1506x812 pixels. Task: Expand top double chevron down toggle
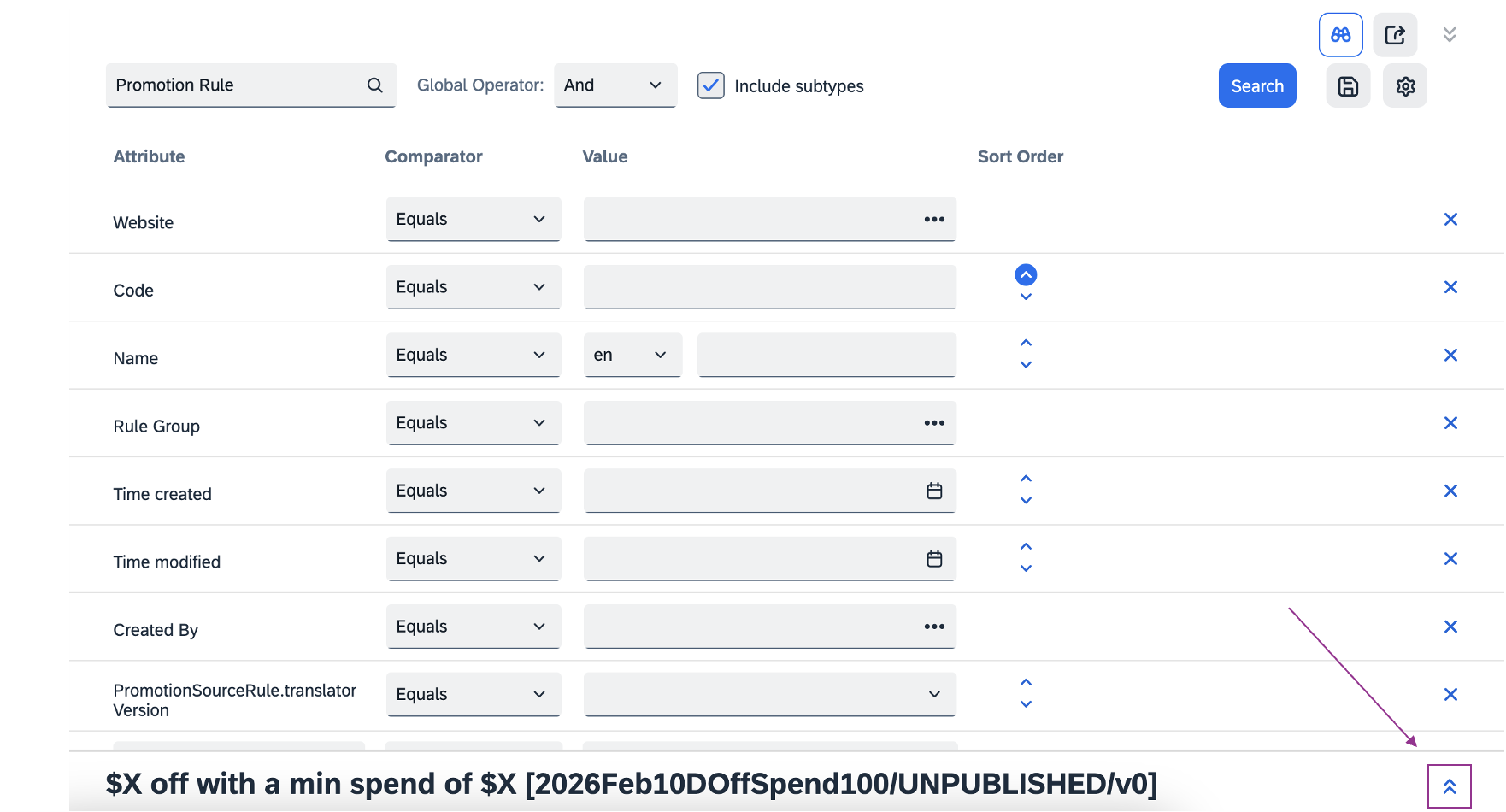[x=1450, y=35]
